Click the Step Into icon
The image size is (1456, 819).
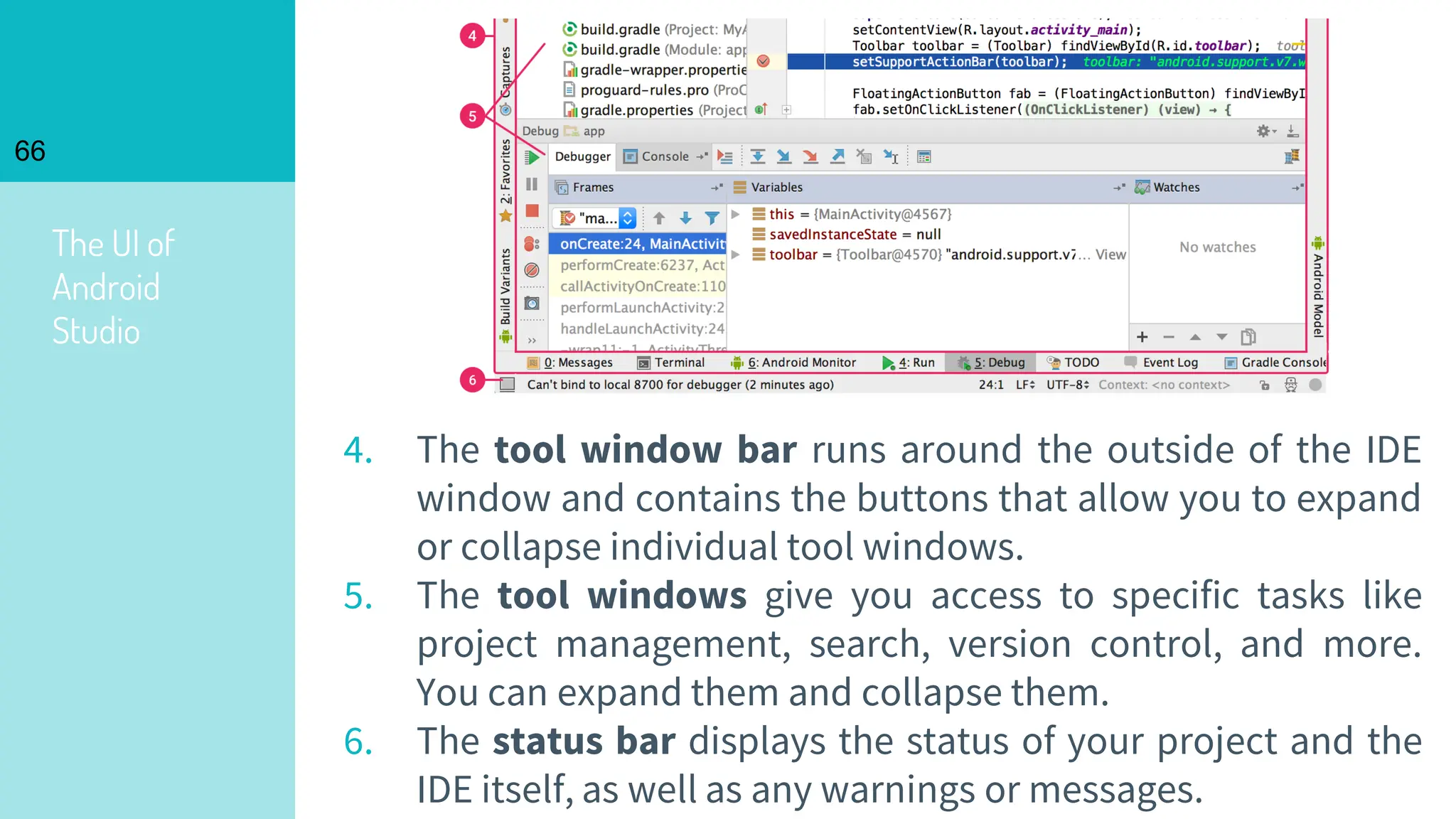pyautogui.click(x=783, y=157)
